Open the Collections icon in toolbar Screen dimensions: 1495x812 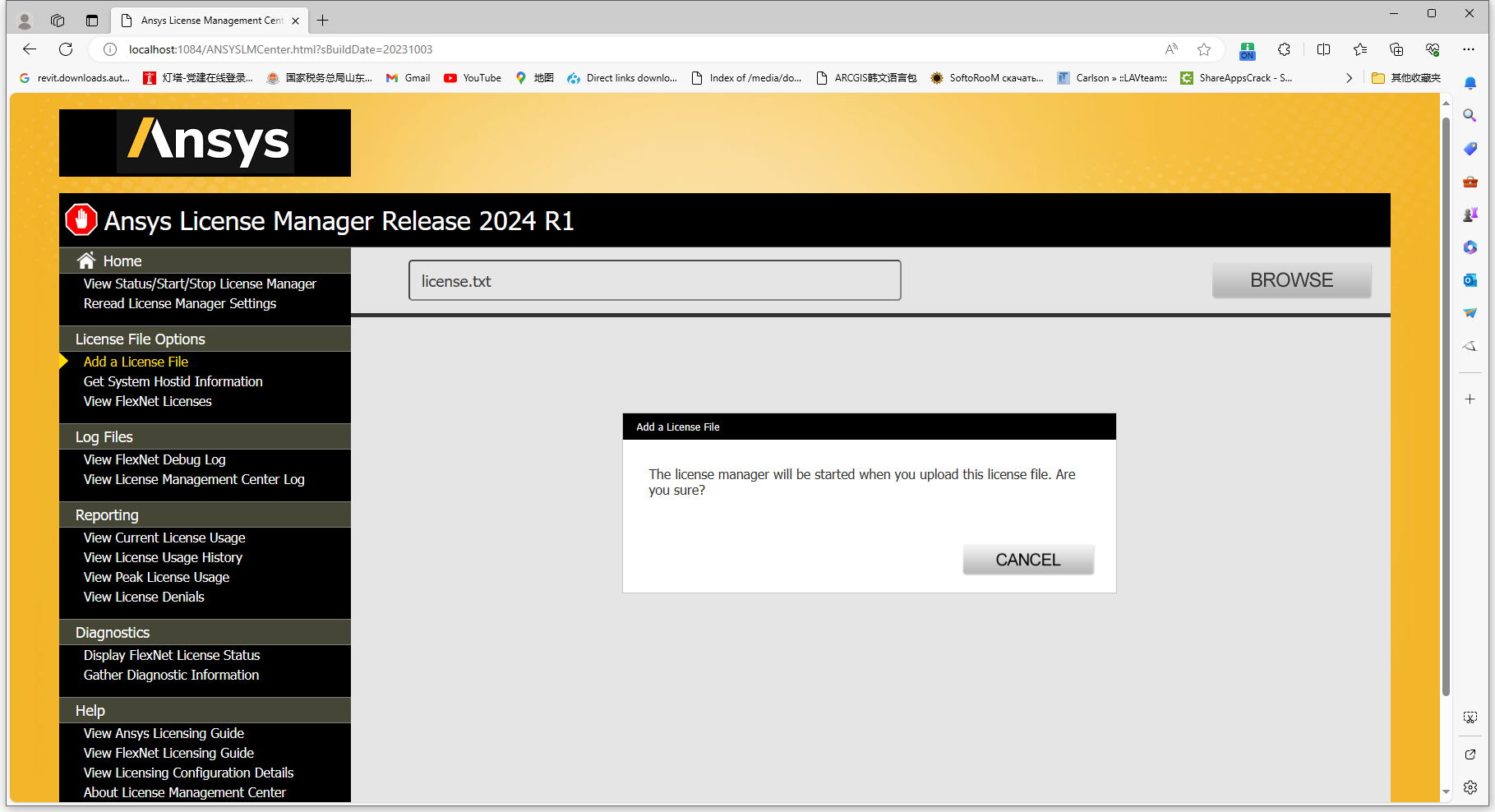coord(1396,49)
